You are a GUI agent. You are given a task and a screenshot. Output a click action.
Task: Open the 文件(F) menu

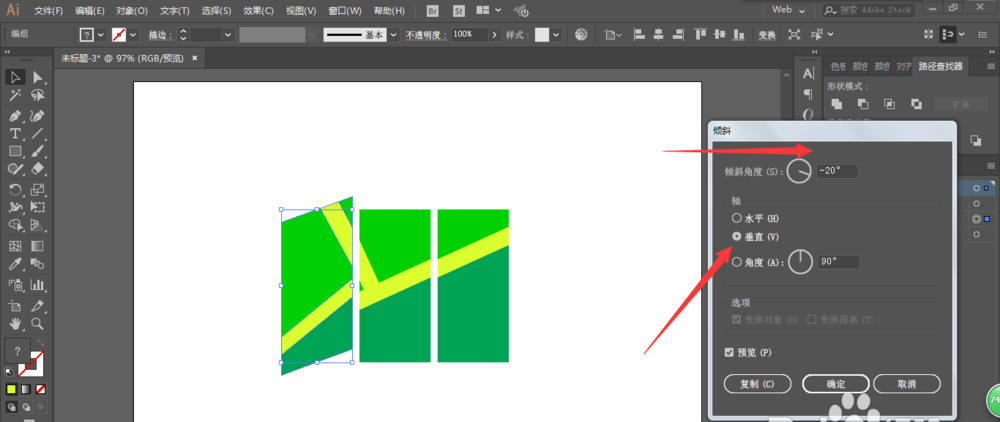[48, 11]
